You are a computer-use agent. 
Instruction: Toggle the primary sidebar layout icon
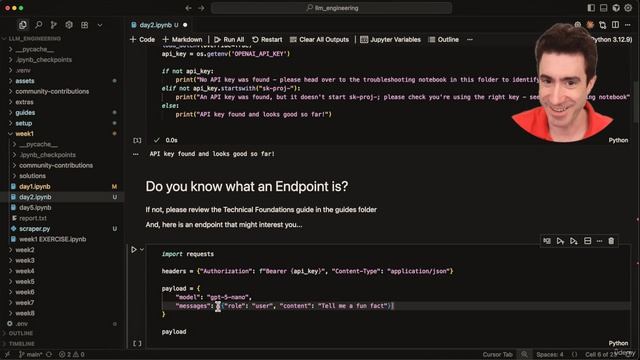pyautogui.click(x=591, y=8)
